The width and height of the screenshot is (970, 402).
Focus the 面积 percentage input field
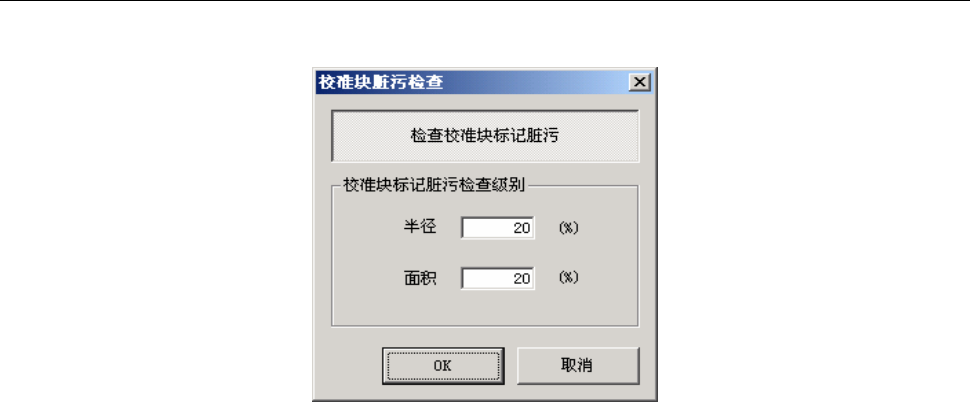(x=497, y=278)
